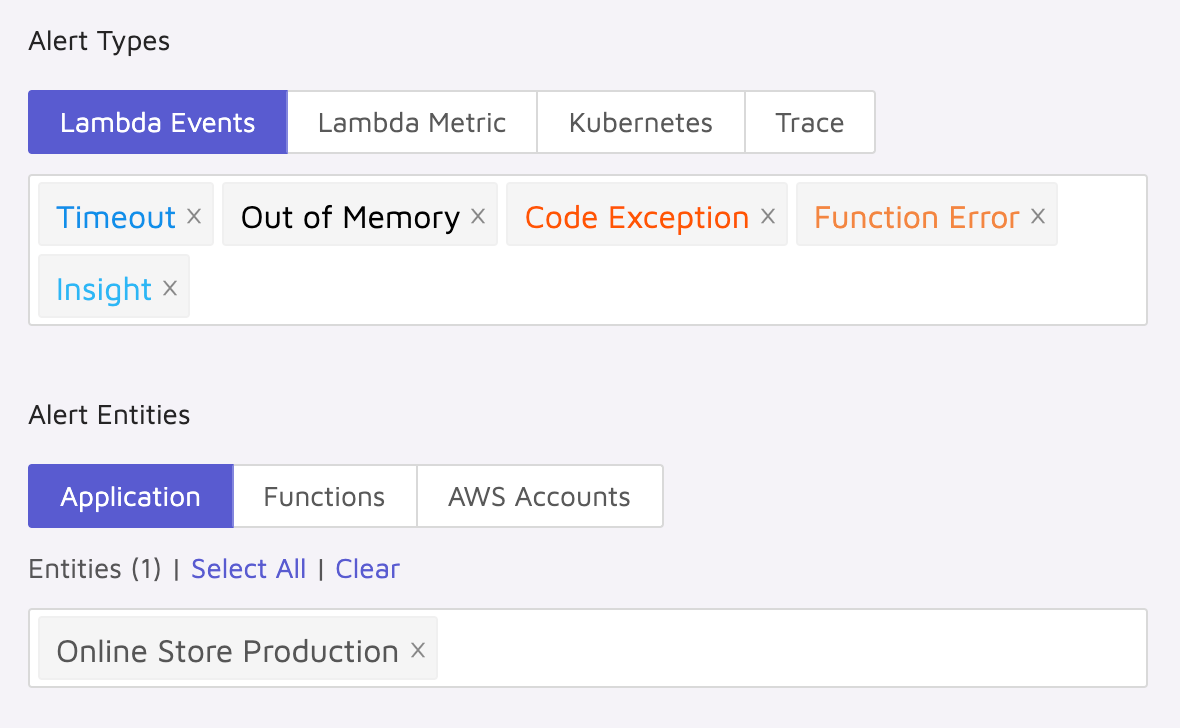This screenshot has width=1180, height=728.
Task: Click the Out of Memory label
Action: coord(350,218)
